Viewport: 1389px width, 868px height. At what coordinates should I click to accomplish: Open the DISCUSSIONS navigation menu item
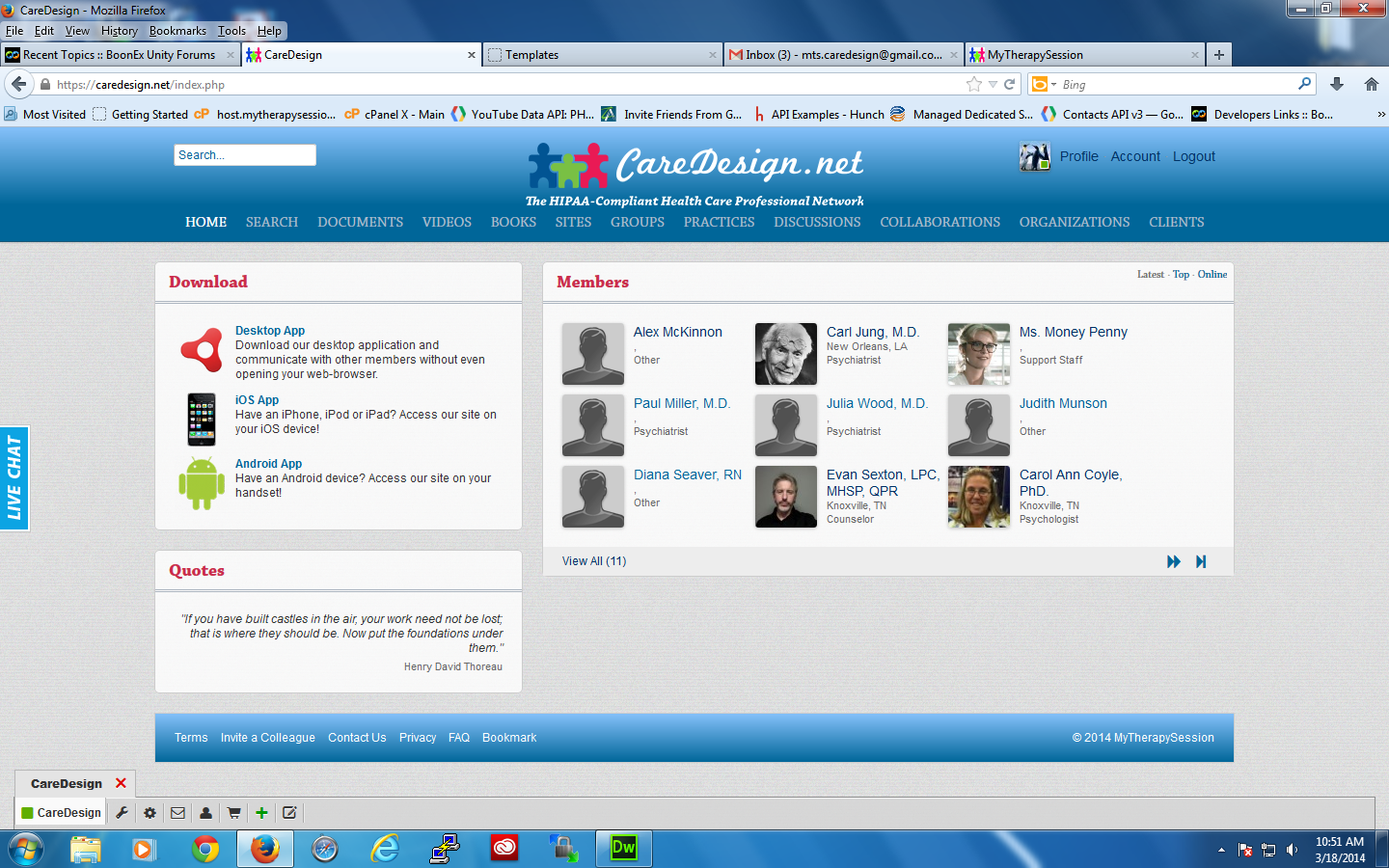[x=817, y=222]
